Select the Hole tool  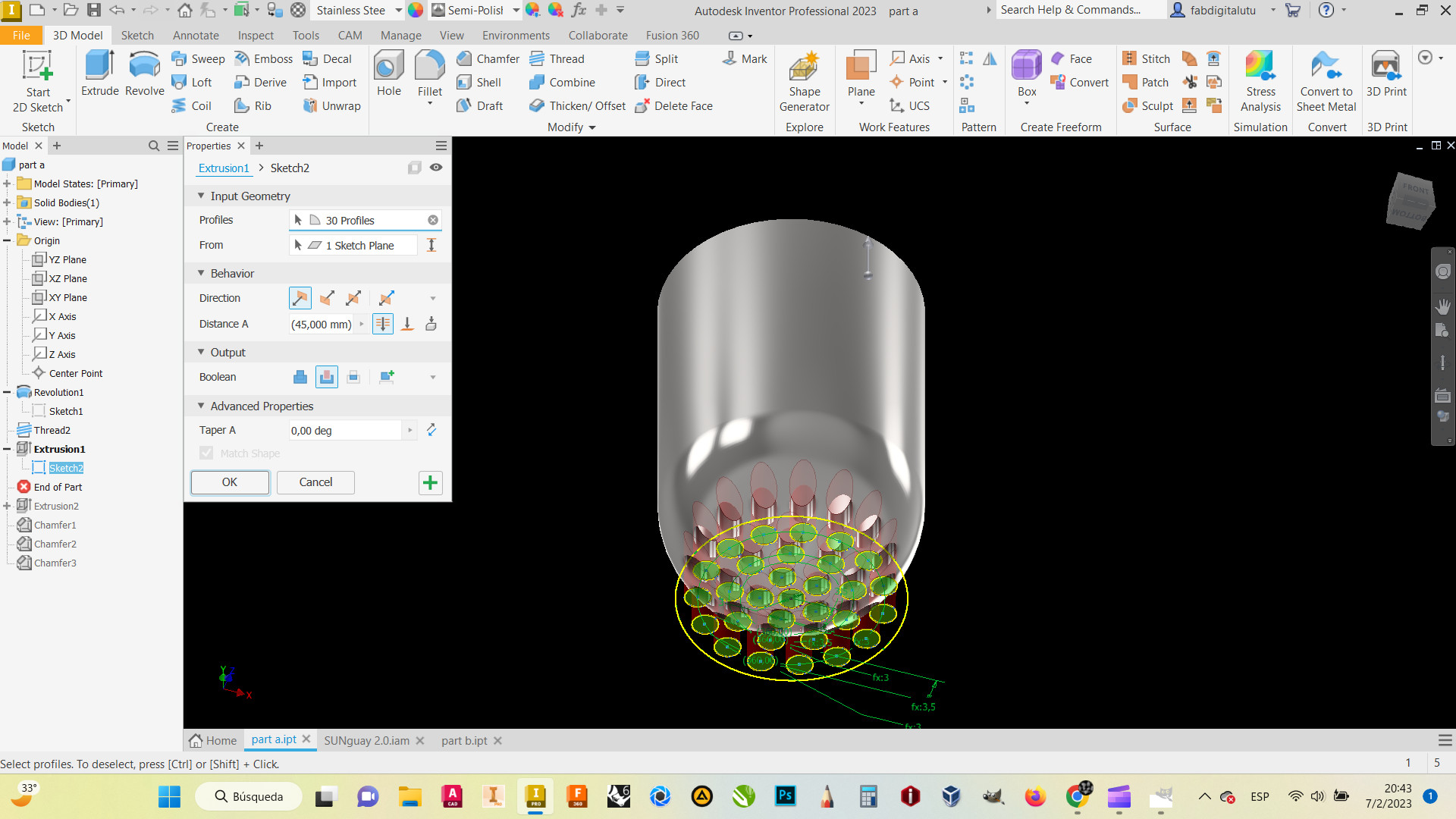point(389,74)
